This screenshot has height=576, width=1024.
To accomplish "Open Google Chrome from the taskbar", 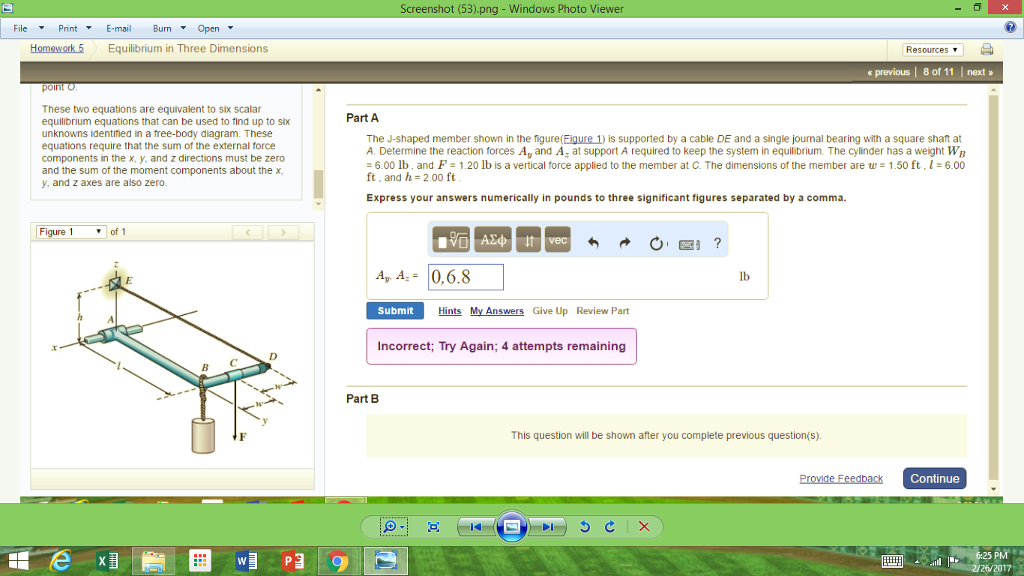I will (339, 561).
